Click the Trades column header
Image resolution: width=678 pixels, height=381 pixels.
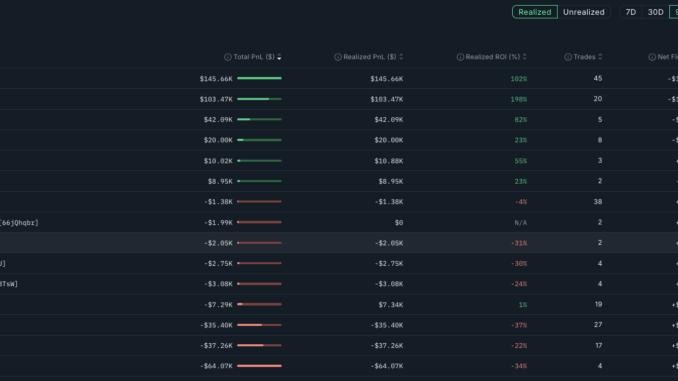(584, 57)
